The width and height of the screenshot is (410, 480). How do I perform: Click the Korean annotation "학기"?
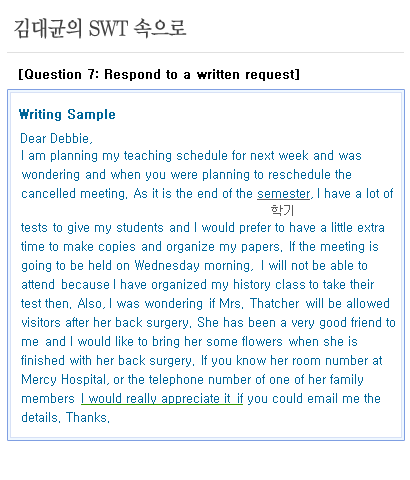point(282,210)
